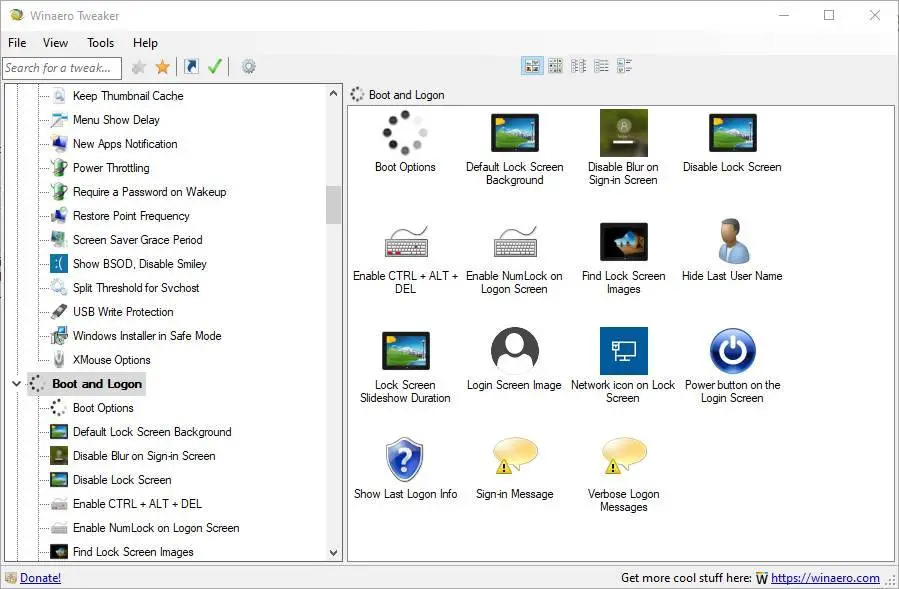Select Disable Blur on Sign-in Screen tree item

[x=144, y=456]
